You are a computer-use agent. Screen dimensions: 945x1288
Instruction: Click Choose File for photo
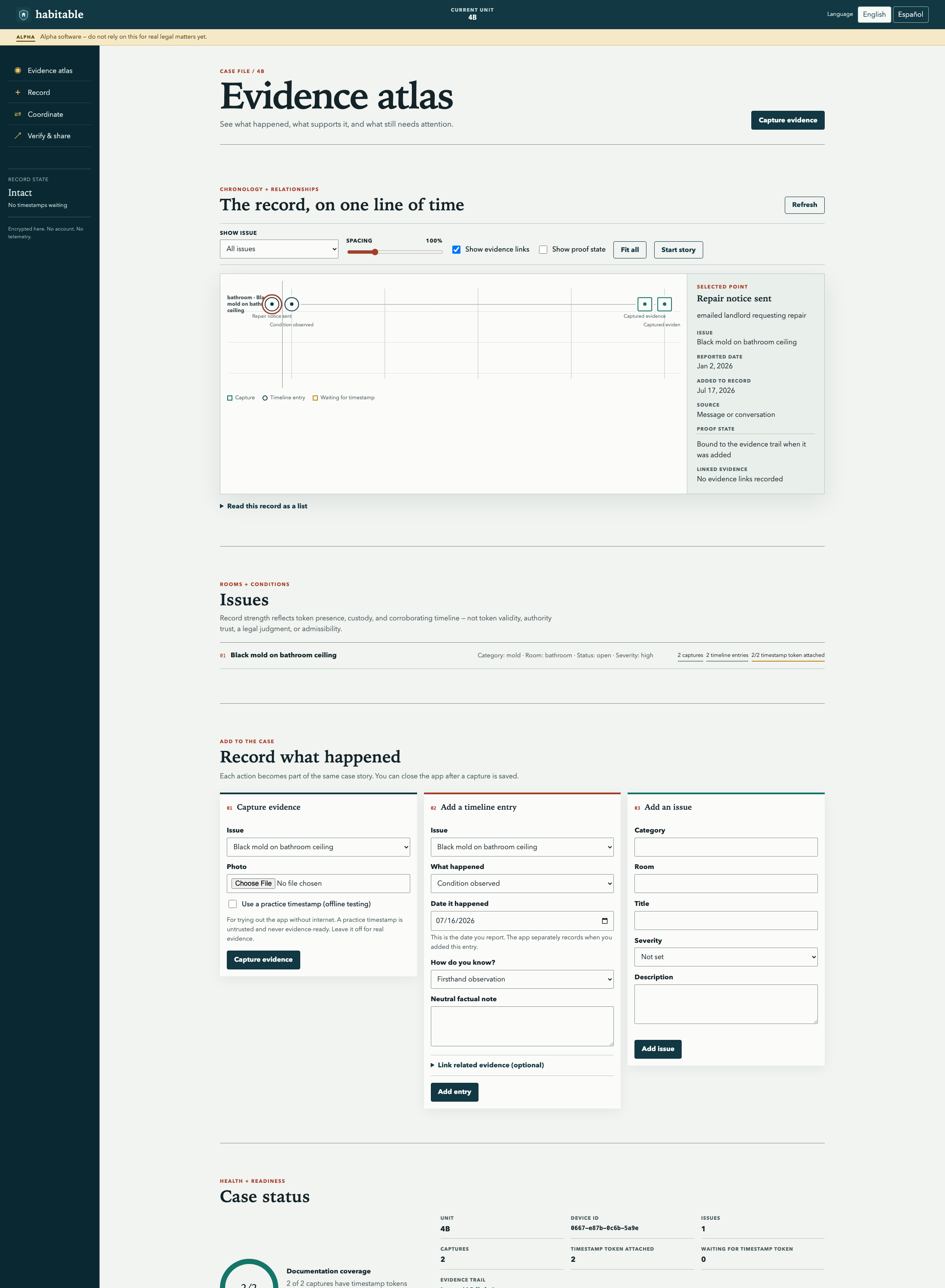(x=253, y=883)
